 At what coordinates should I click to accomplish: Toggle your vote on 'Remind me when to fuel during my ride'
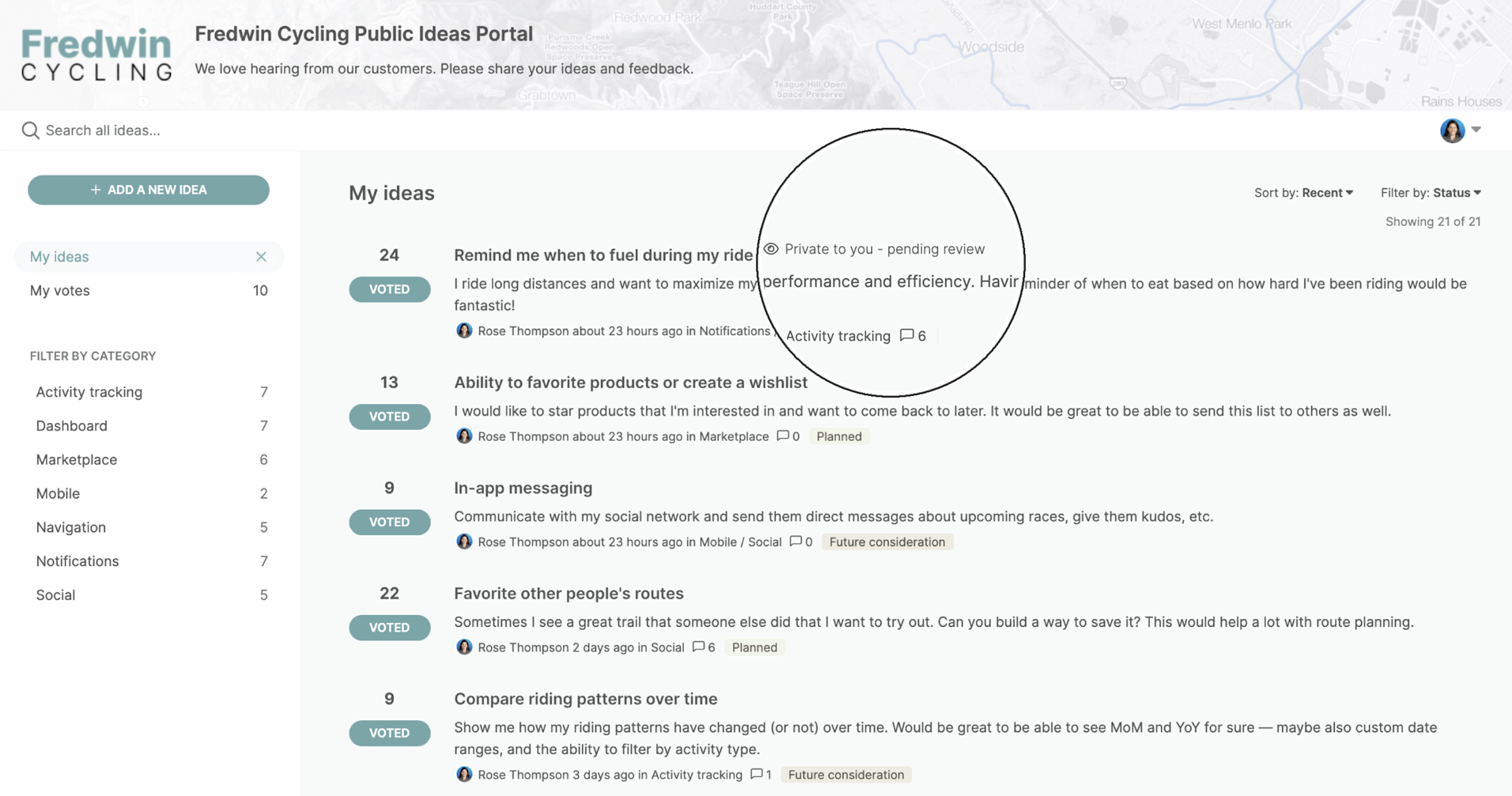pyautogui.click(x=389, y=289)
